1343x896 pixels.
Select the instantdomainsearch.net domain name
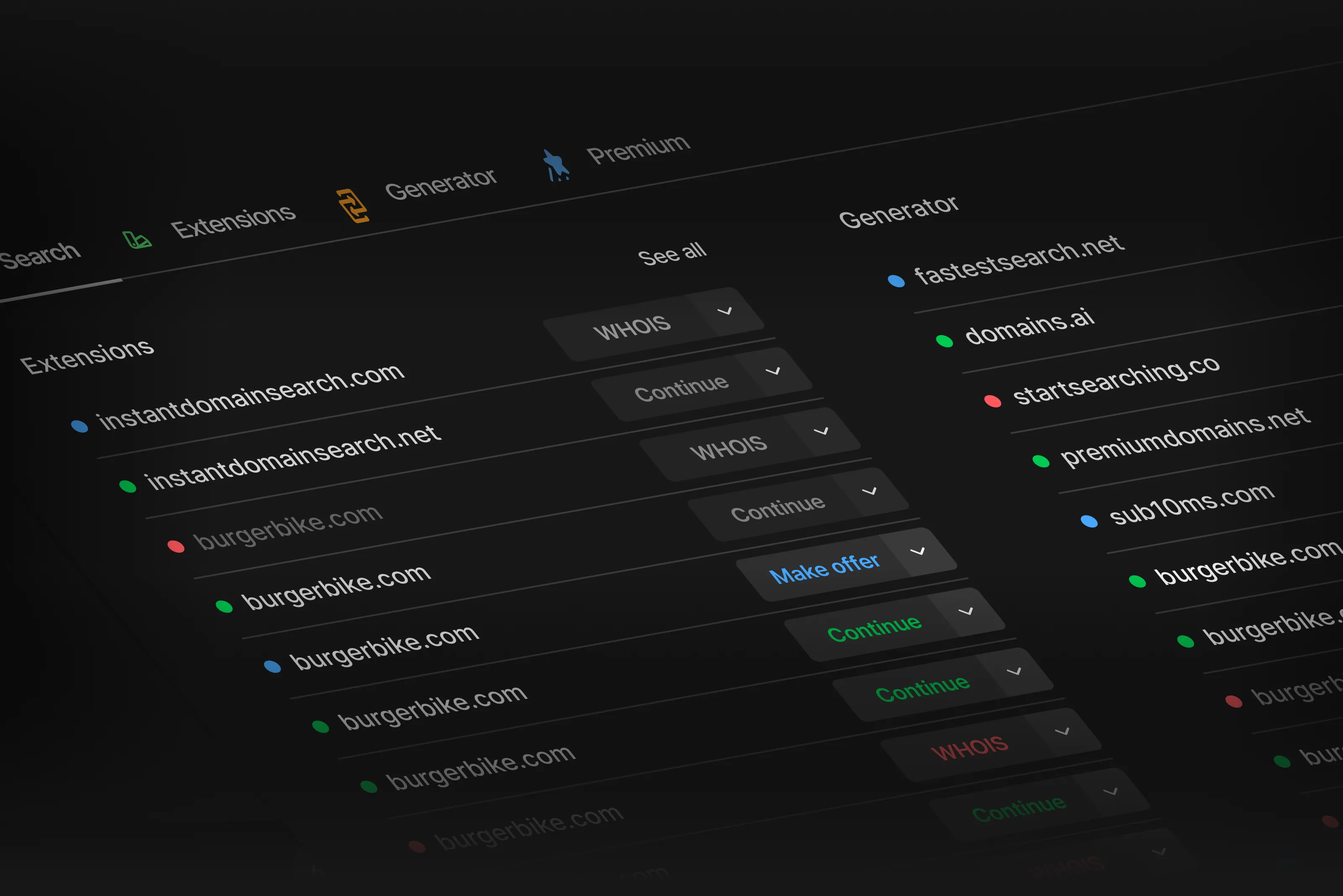click(x=293, y=458)
